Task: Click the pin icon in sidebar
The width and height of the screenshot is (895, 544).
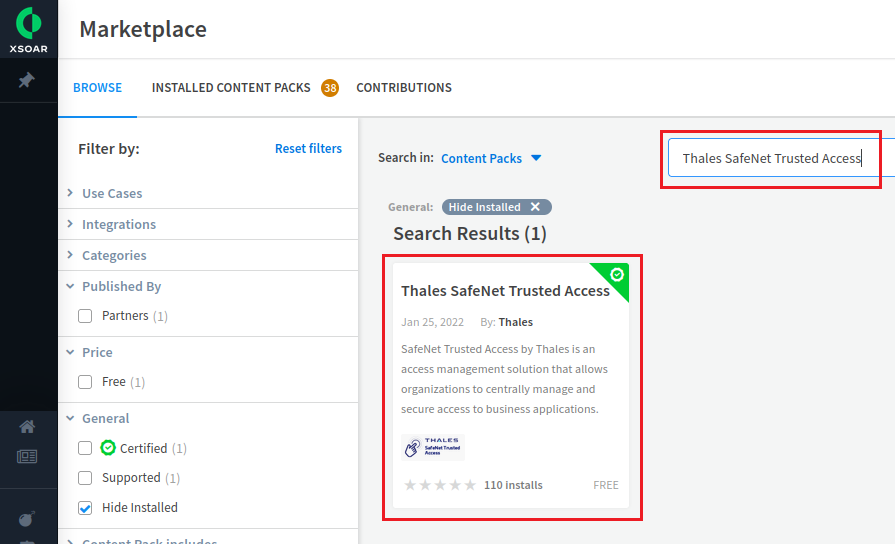Action: pyautogui.click(x=27, y=81)
